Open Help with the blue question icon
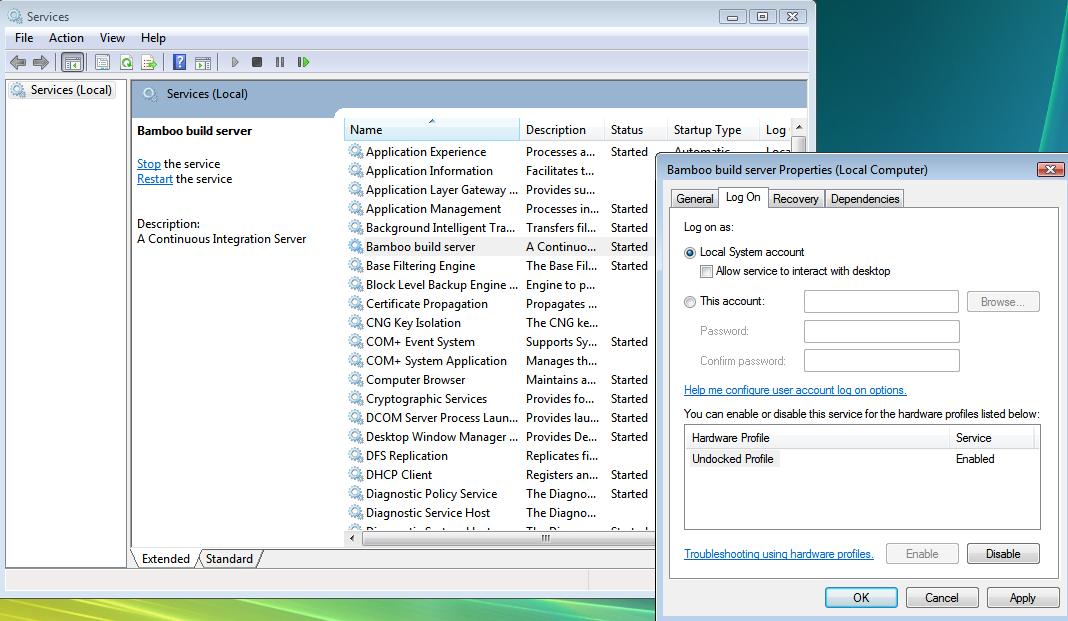The image size is (1068, 621). pos(179,63)
